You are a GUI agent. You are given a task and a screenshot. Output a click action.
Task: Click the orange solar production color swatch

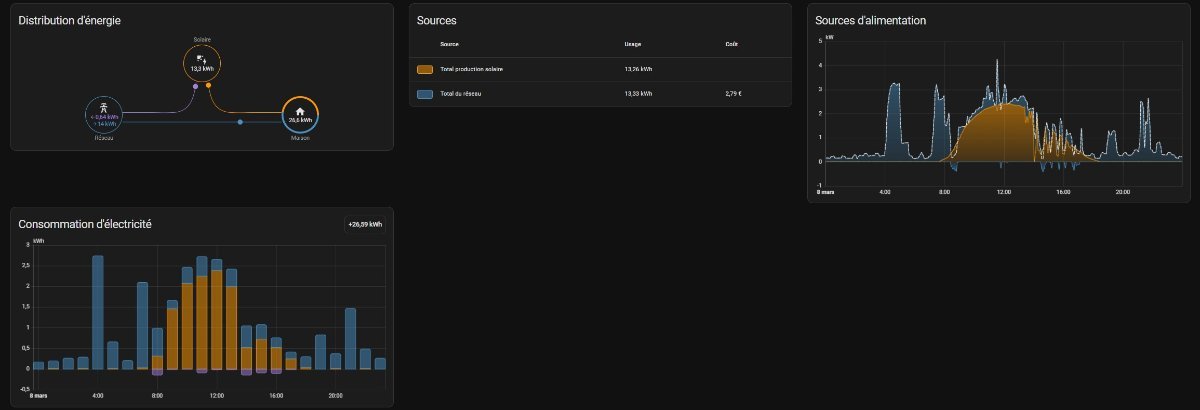coord(425,69)
